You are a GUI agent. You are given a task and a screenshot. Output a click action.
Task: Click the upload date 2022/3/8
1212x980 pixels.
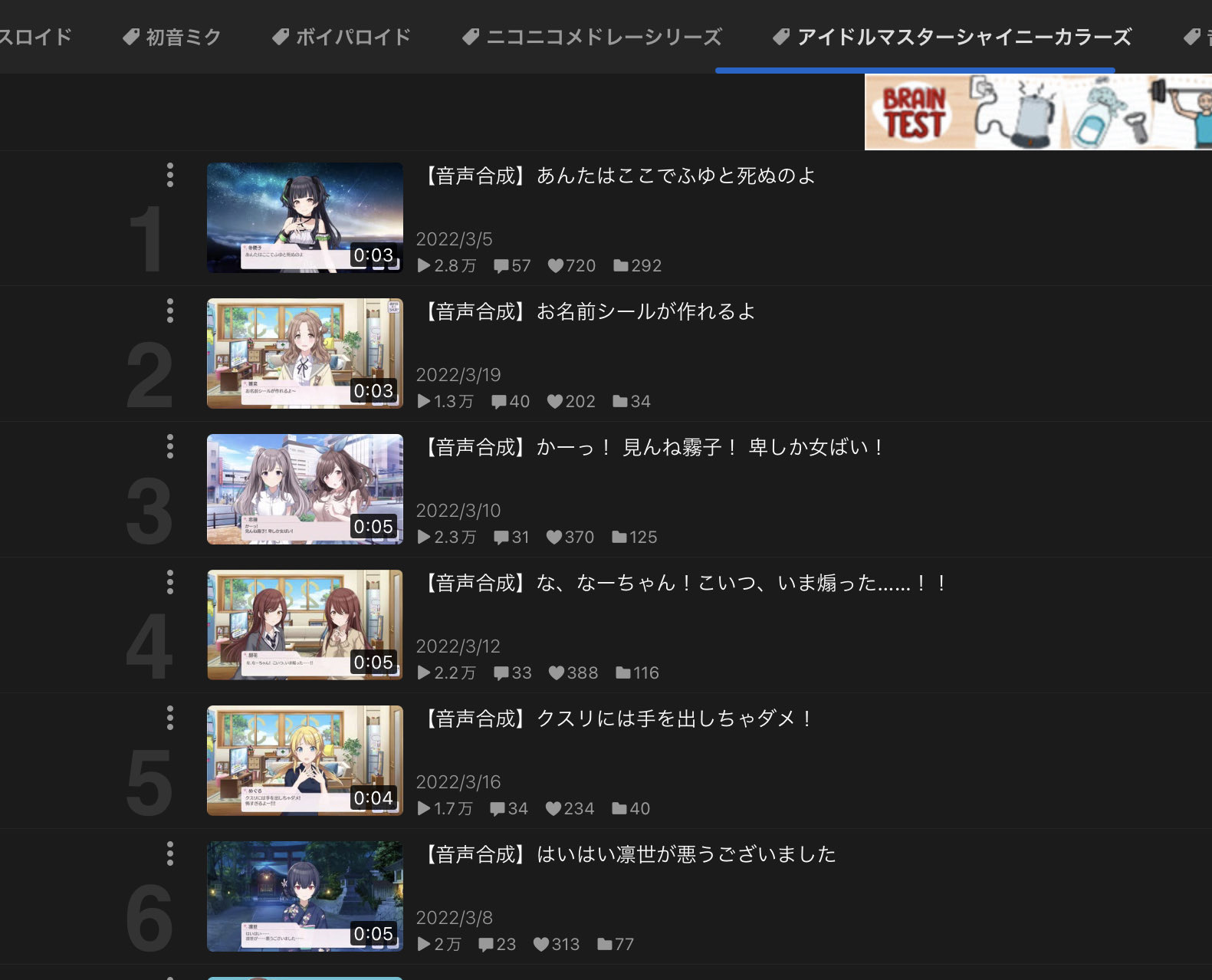click(x=455, y=918)
